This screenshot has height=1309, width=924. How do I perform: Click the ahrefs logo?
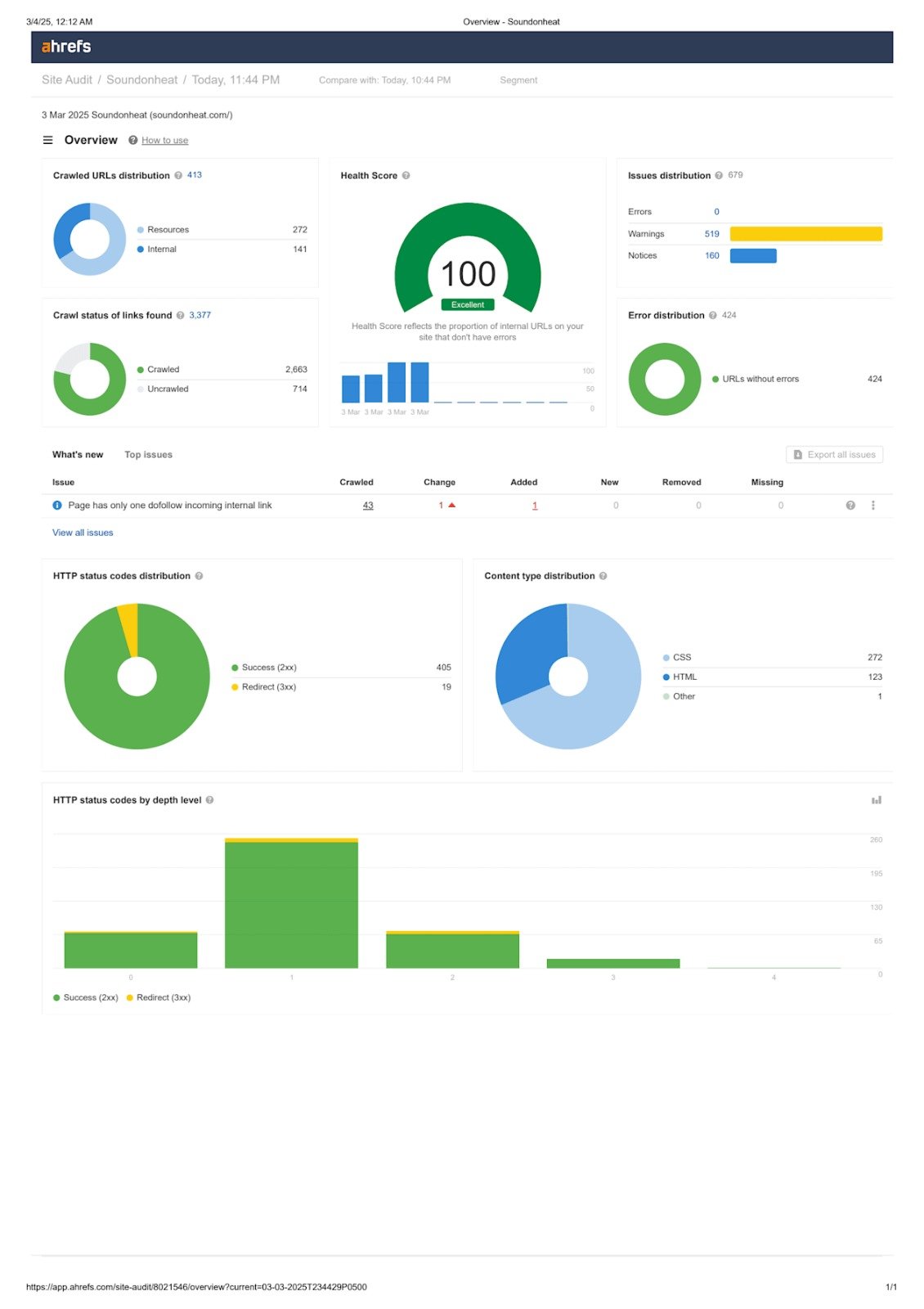(66, 47)
